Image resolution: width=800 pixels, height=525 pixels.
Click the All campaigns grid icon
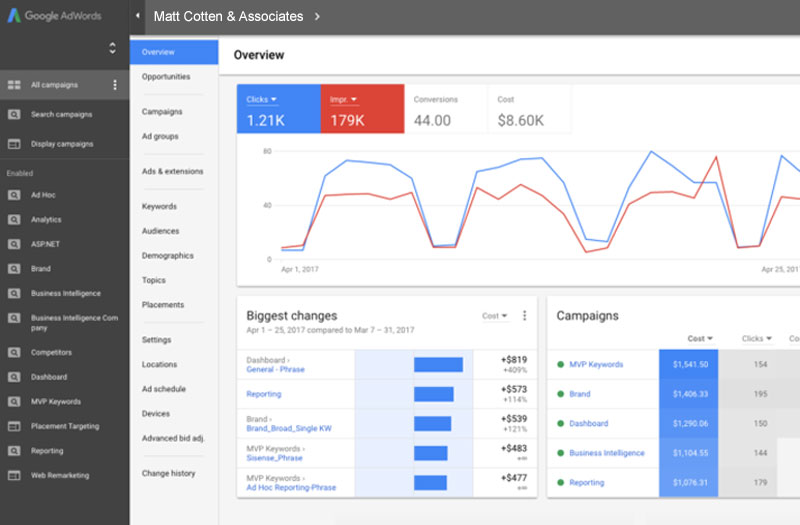14,85
